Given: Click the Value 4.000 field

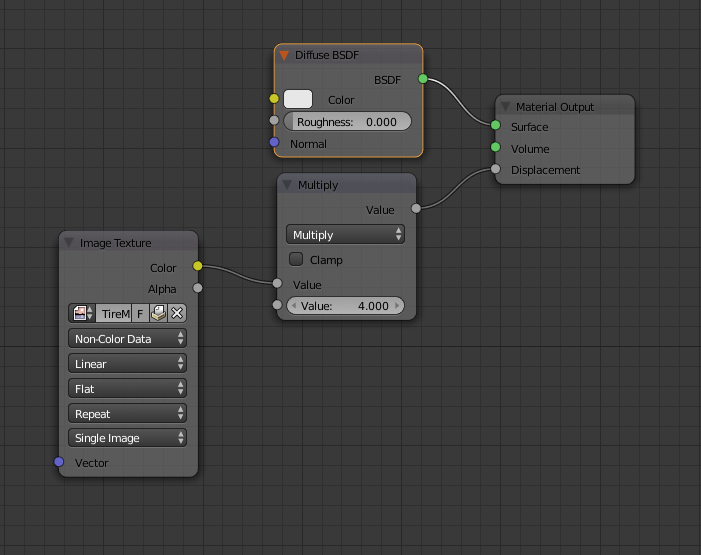Looking at the screenshot, I should (x=345, y=306).
